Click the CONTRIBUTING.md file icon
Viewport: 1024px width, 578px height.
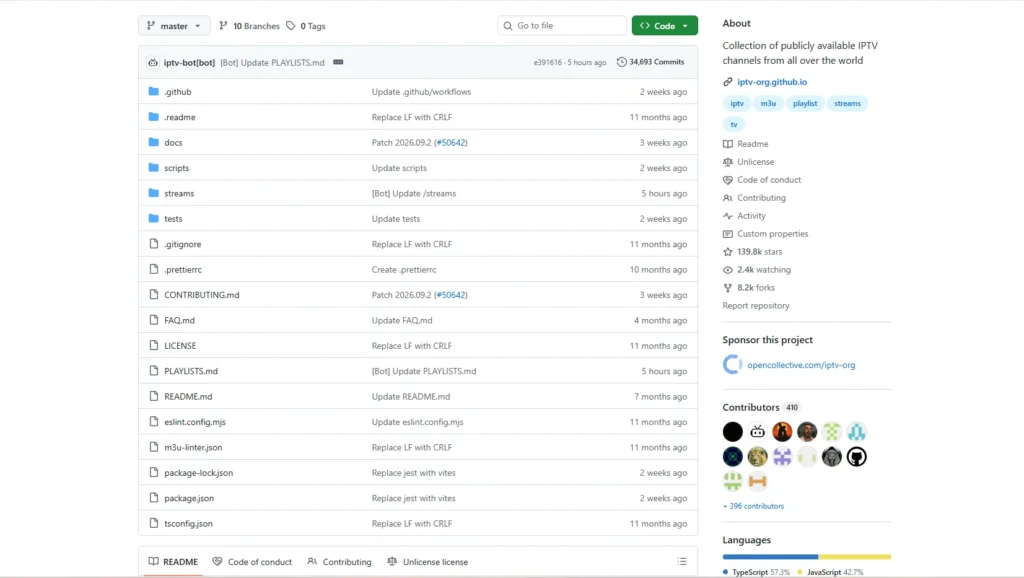pyautogui.click(x=153, y=295)
